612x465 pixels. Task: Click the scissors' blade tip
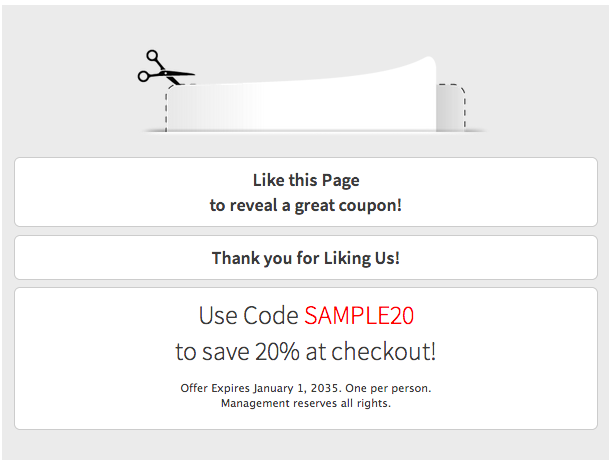click(x=190, y=73)
